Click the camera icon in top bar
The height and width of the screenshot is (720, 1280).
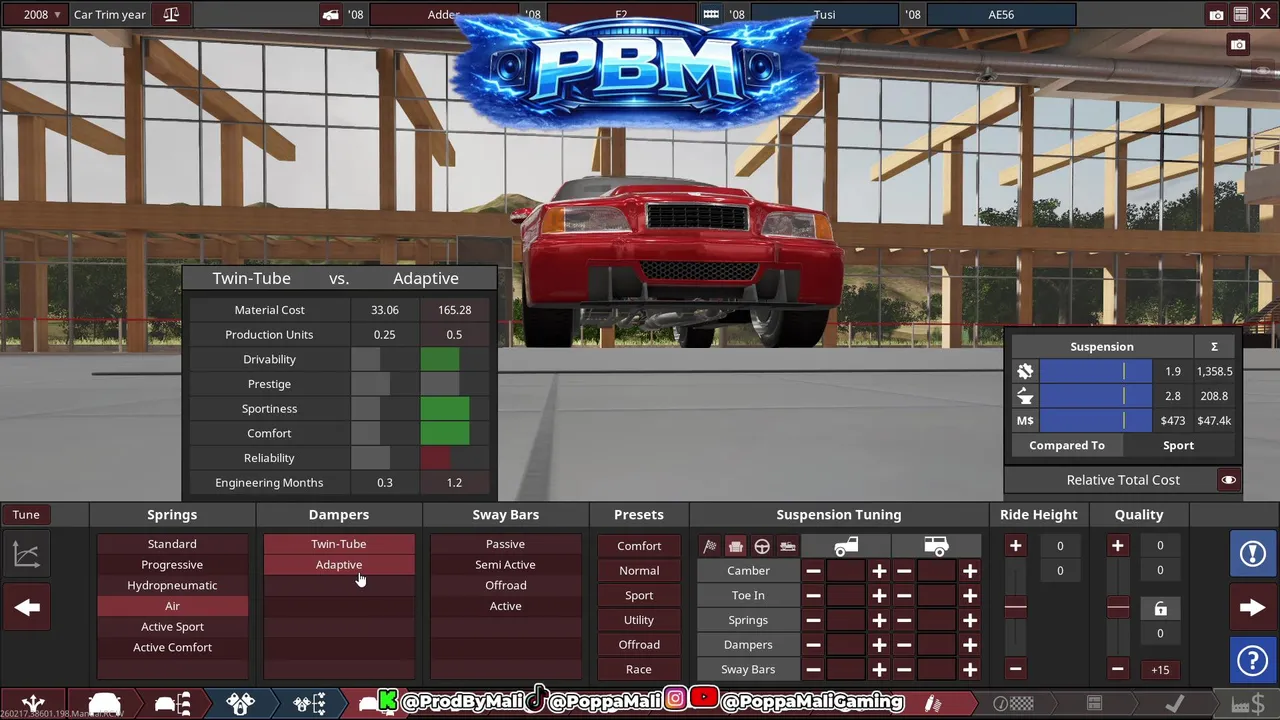coord(1216,14)
